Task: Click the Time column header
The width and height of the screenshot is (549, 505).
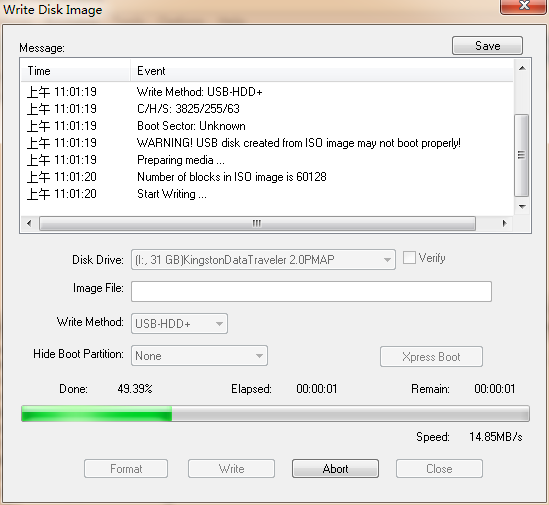Action: 76,71
